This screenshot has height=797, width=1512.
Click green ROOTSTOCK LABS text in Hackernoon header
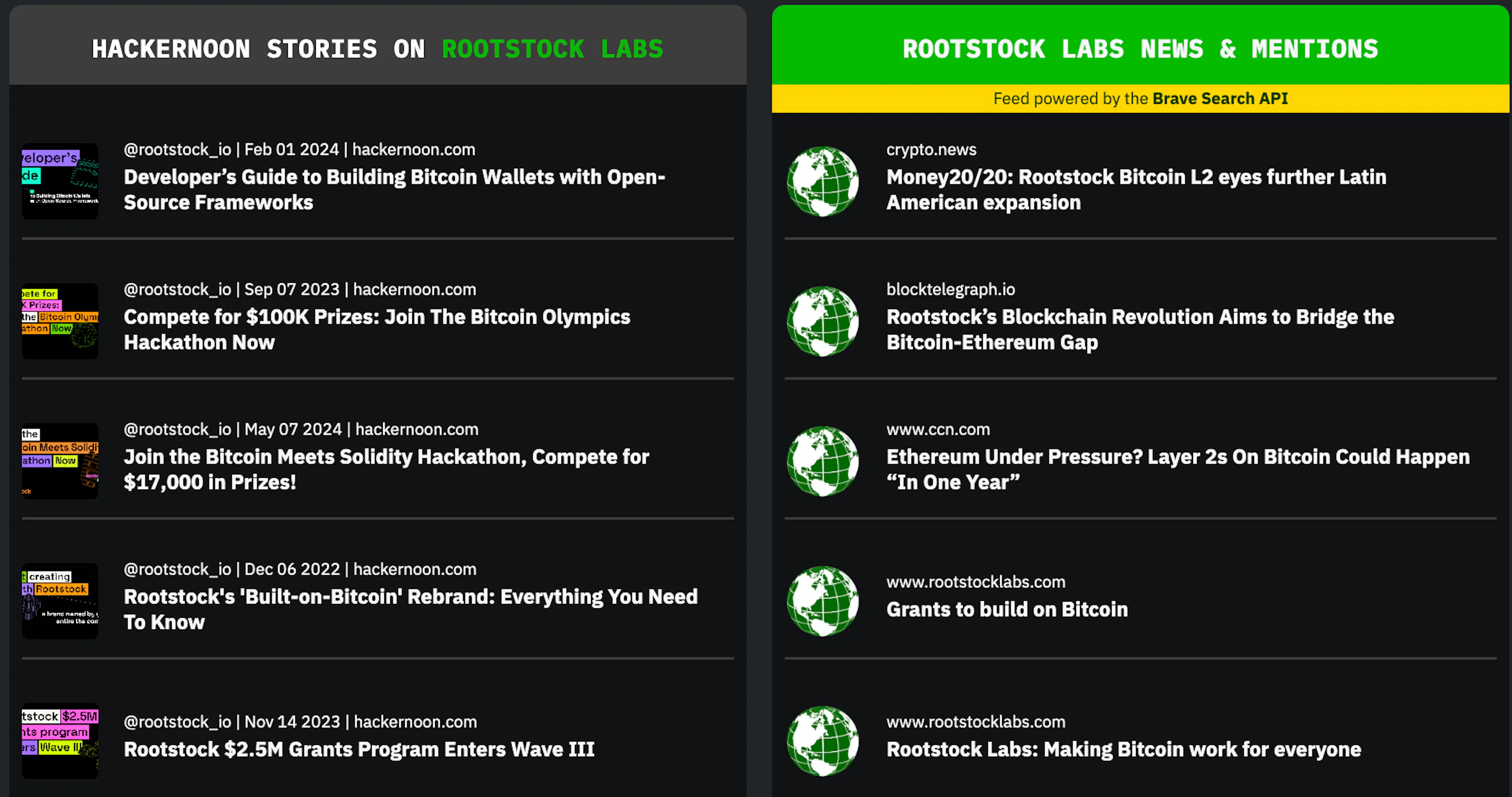[x=552, y=49]
